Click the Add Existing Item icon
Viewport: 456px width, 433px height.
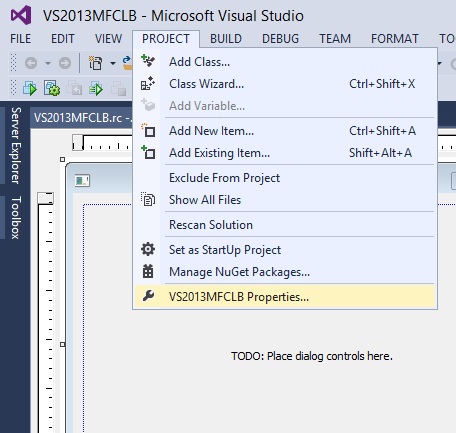[x=148, y=152]
